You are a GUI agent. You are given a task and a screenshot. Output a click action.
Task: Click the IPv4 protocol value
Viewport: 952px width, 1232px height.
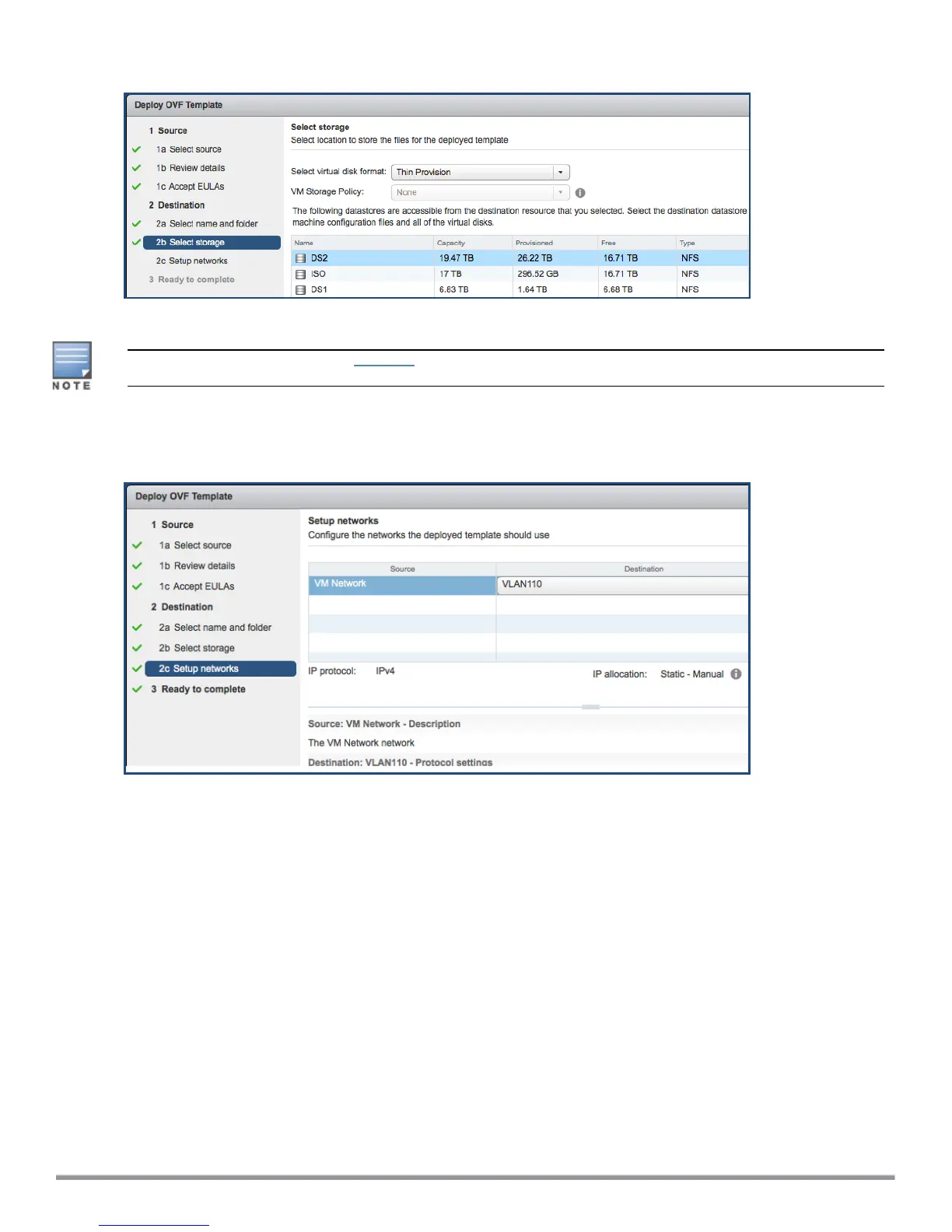[386, 671]
